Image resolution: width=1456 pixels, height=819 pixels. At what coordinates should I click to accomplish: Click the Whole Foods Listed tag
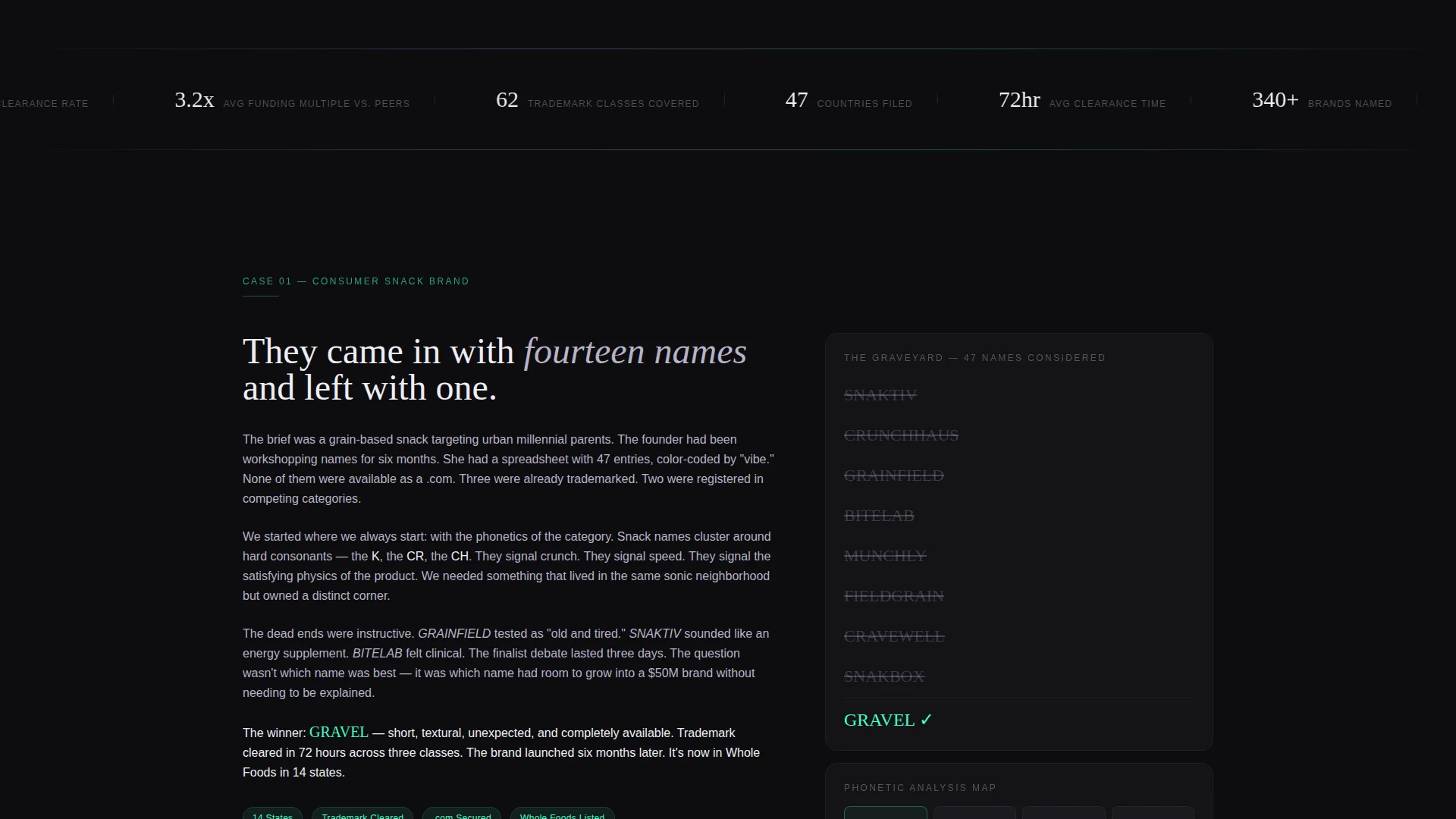pos(562,814)
